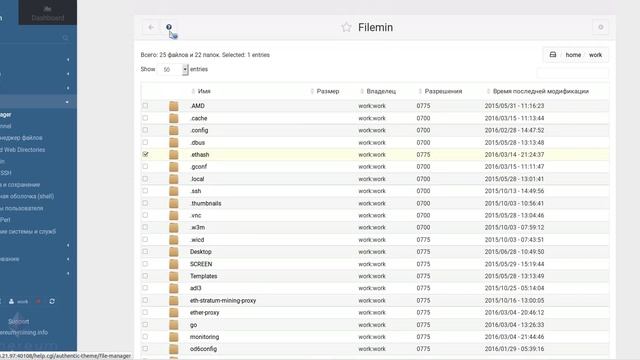Sort the table by Имя column
The image size is (640, 360).
tap(204, 91)
